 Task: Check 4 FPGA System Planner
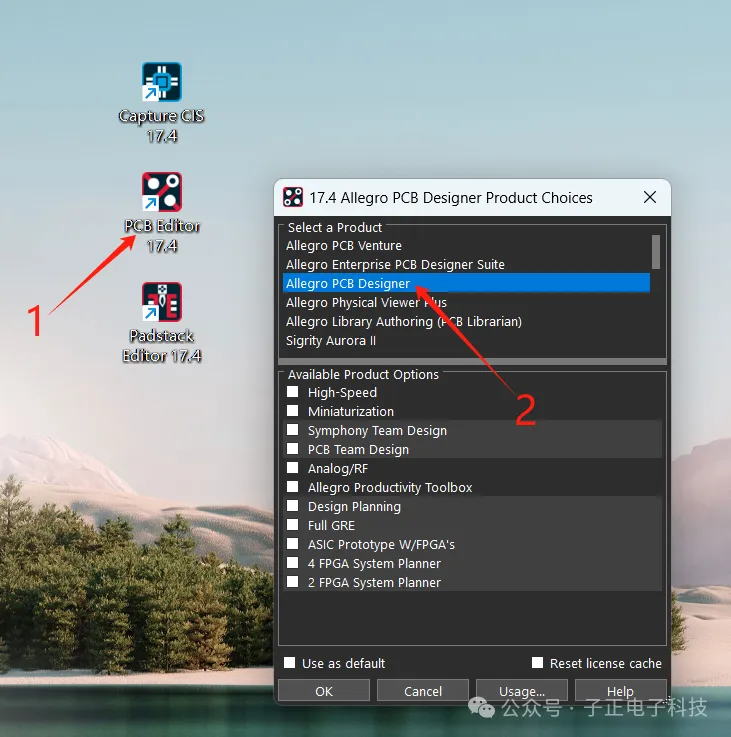click(x=292, y=563)
